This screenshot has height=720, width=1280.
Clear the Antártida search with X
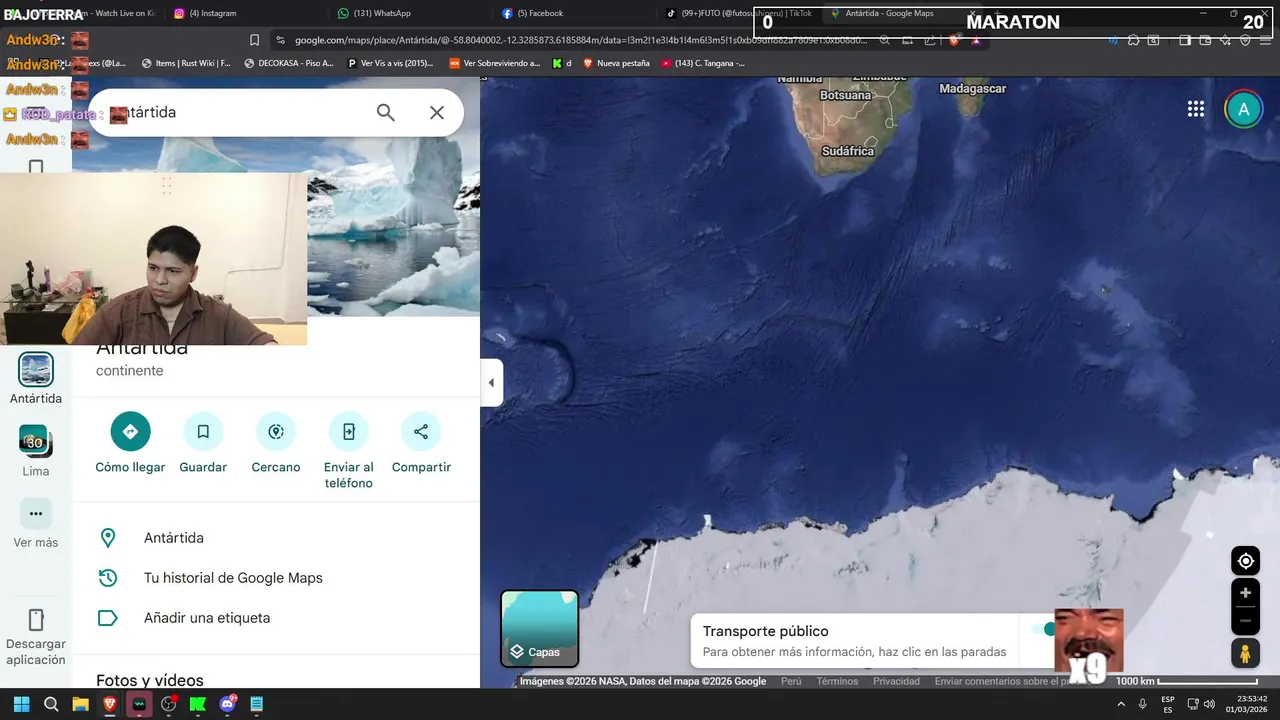(x=437, y=113)
